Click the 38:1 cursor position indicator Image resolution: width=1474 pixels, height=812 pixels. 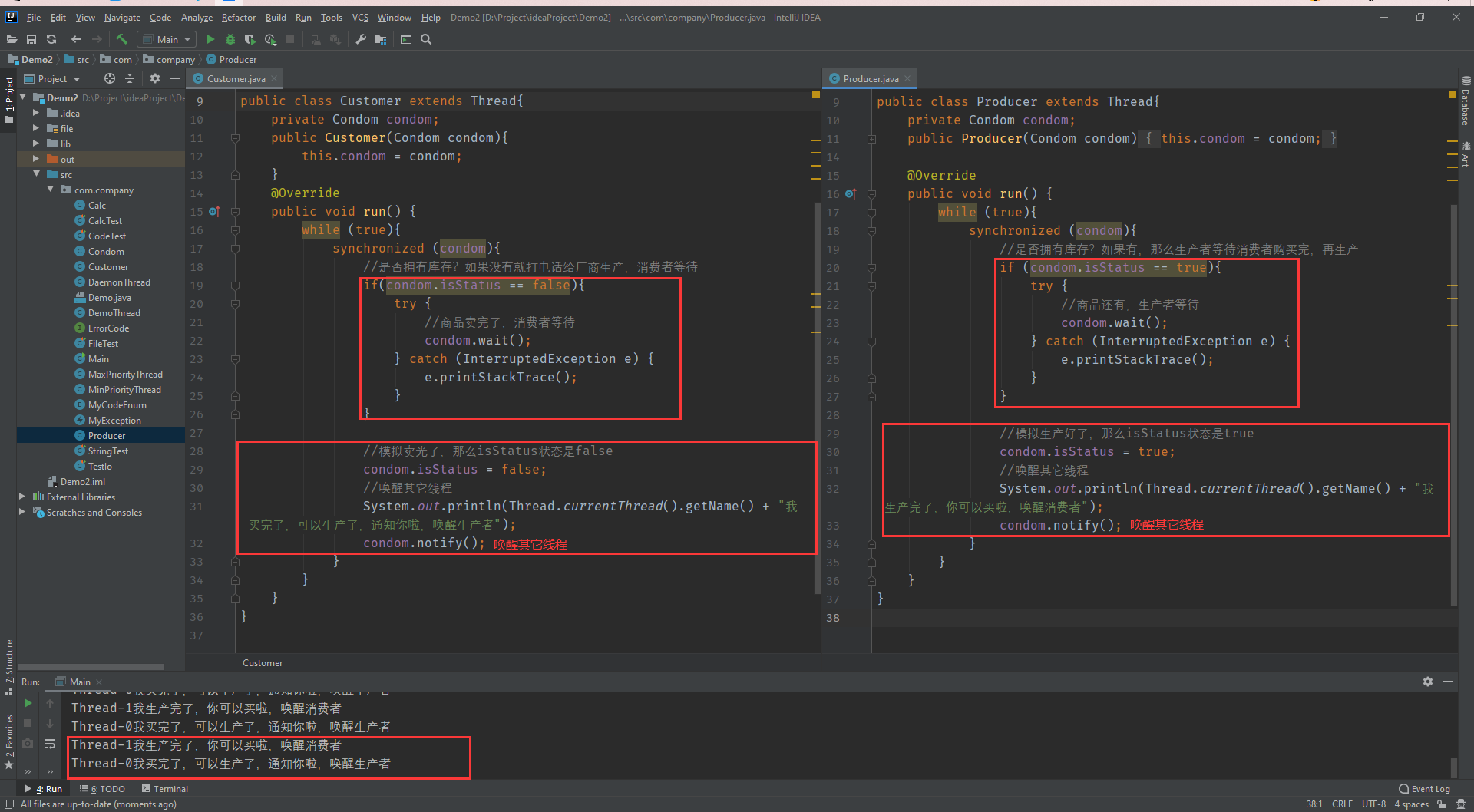coord(1314,804)
